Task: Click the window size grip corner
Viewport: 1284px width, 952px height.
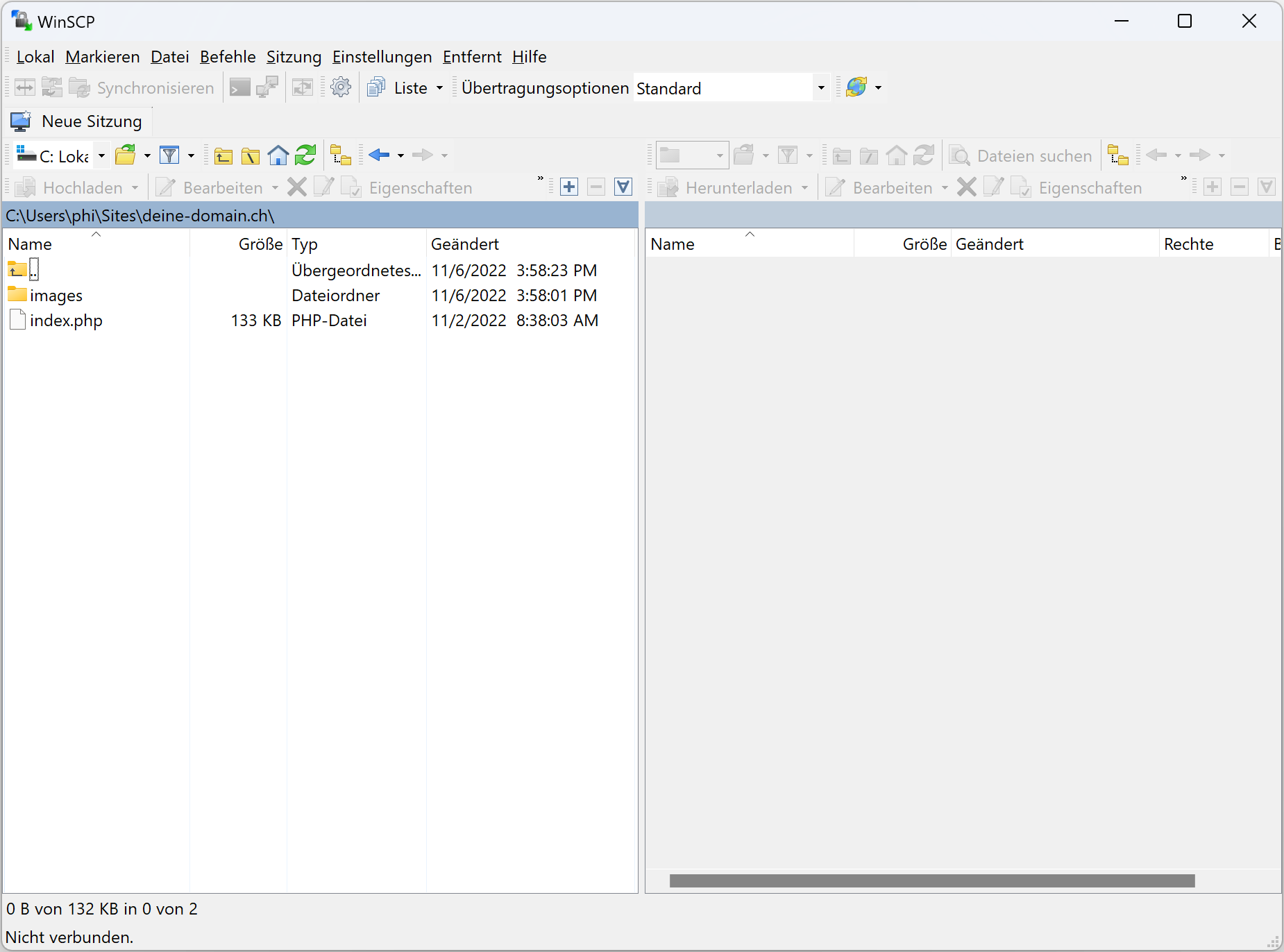Action: (x=1274, y=942)
